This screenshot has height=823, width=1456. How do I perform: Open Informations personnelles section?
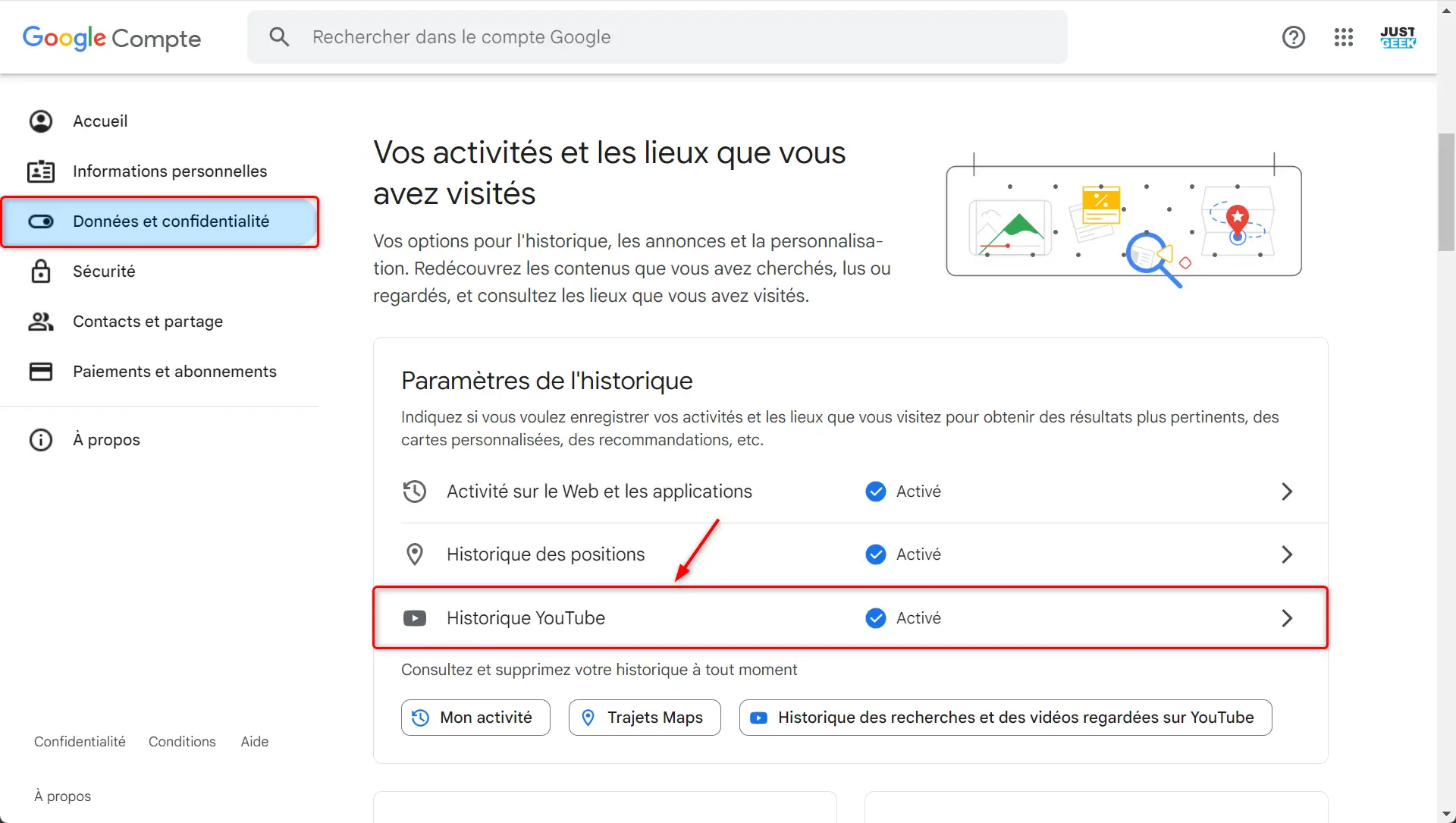pyautogui.click(x=159, y=171)
